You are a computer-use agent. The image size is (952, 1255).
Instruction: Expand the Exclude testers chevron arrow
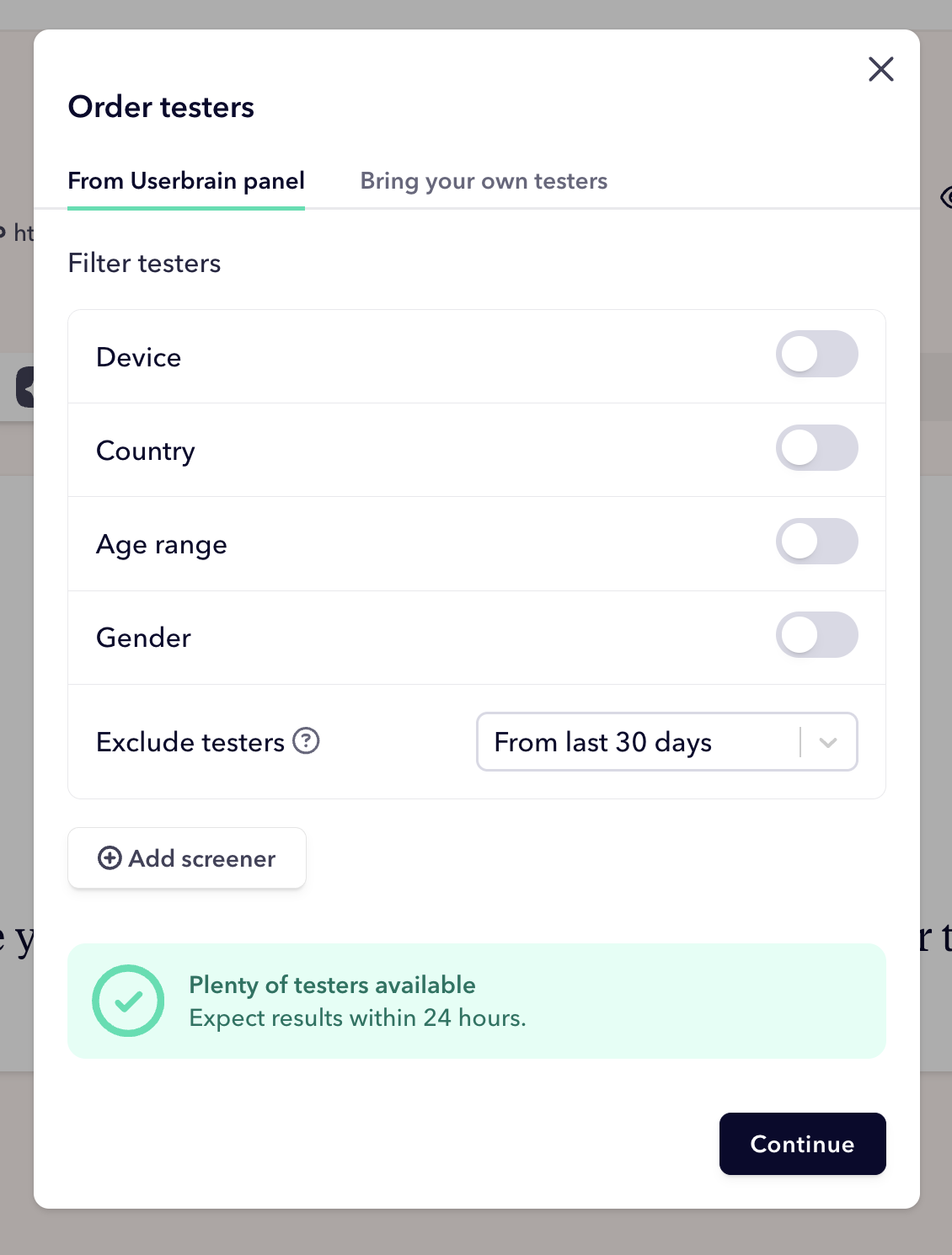click(828, 742)
